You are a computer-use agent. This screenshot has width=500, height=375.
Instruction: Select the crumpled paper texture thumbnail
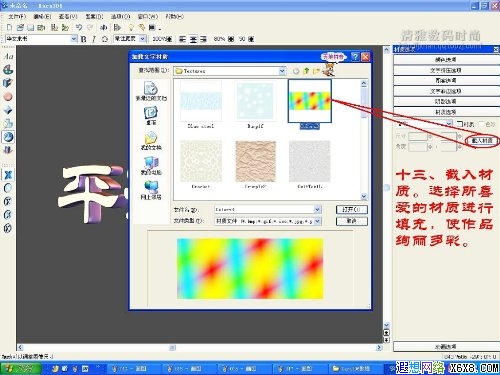(x=255, y=161)
